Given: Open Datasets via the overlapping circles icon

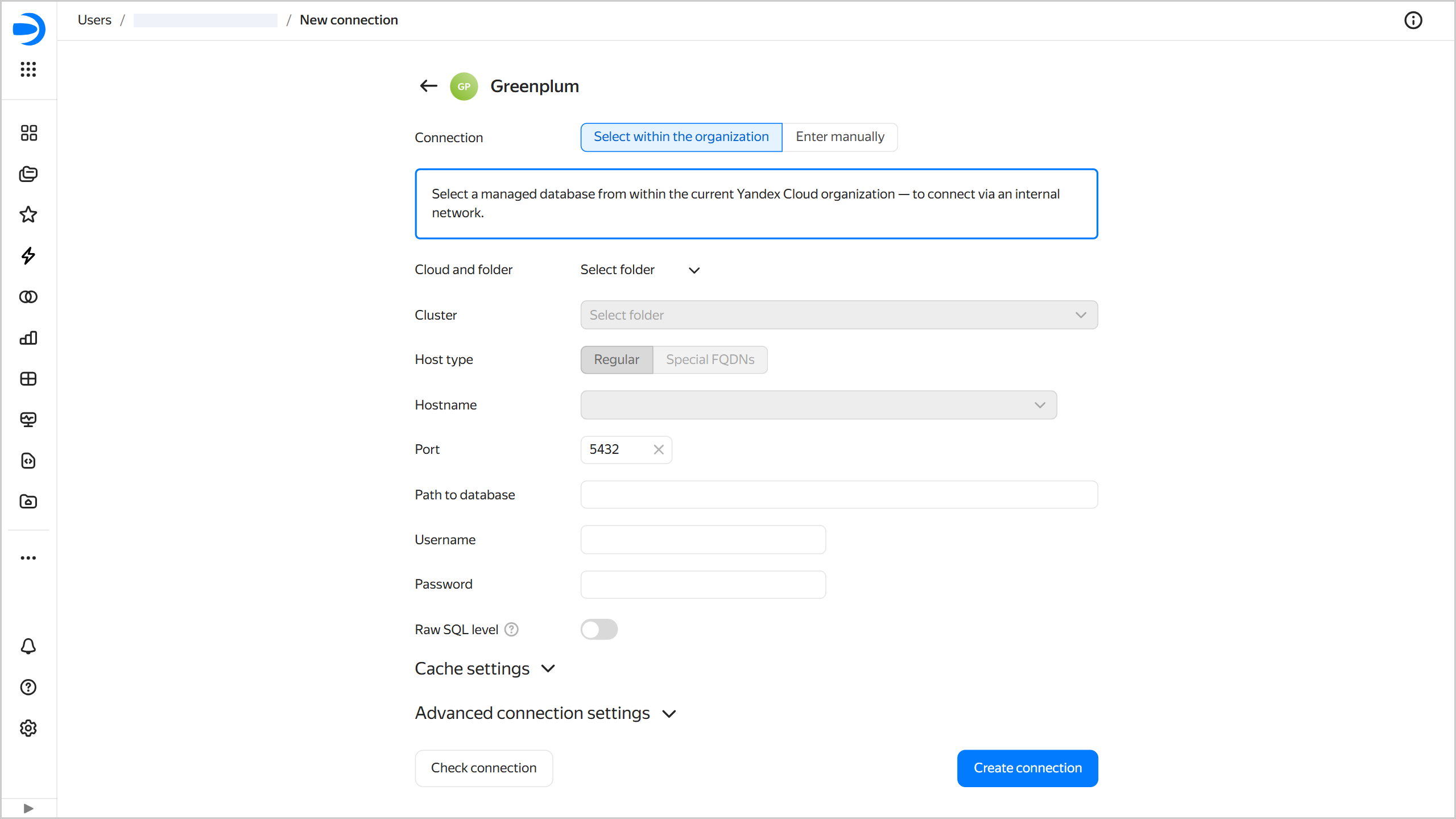Looking at the screenshot, I should click(28, 297).
